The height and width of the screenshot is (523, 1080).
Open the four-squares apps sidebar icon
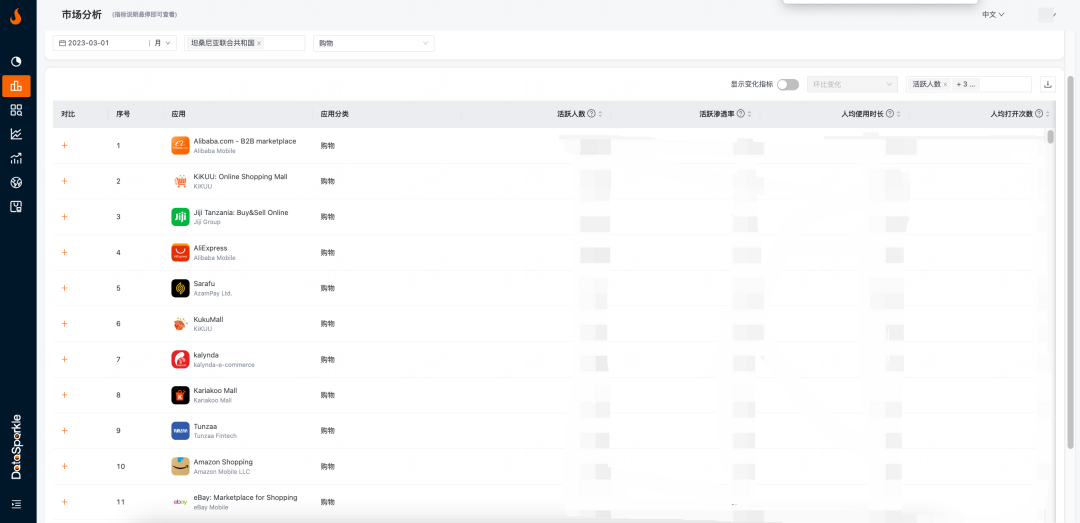(x=16, y=110)
